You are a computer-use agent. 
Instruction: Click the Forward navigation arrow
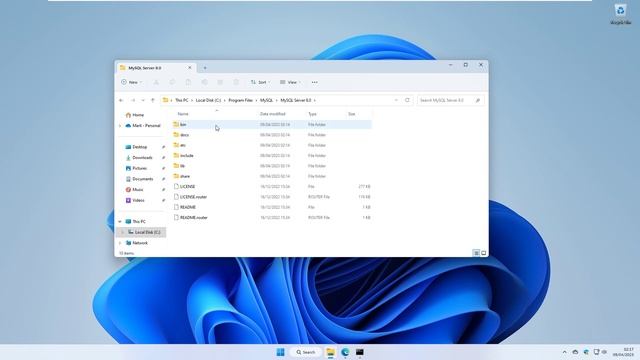133,100
